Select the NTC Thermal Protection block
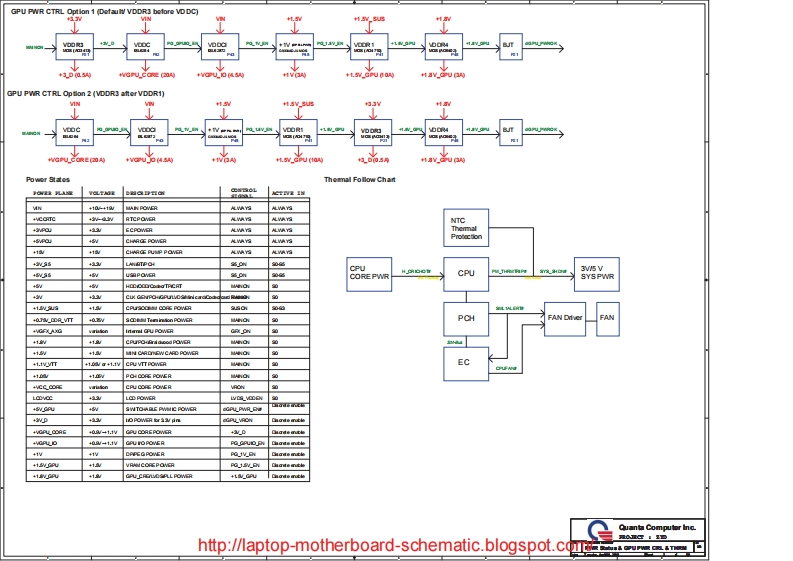The height and width of the screenshot is (561, 793). [x=466, y=229]
